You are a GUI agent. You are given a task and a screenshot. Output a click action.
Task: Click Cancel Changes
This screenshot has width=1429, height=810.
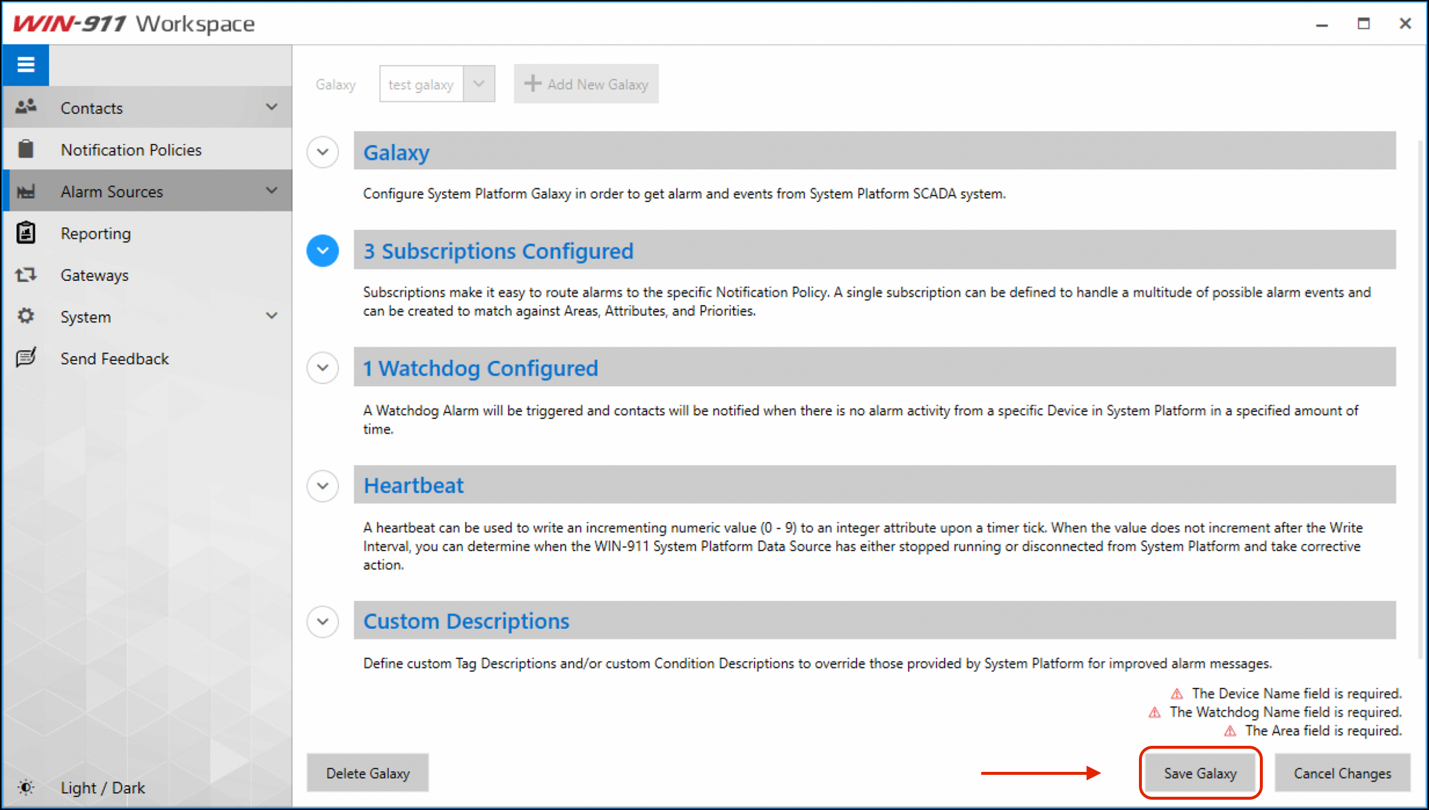click(1342, 773)
